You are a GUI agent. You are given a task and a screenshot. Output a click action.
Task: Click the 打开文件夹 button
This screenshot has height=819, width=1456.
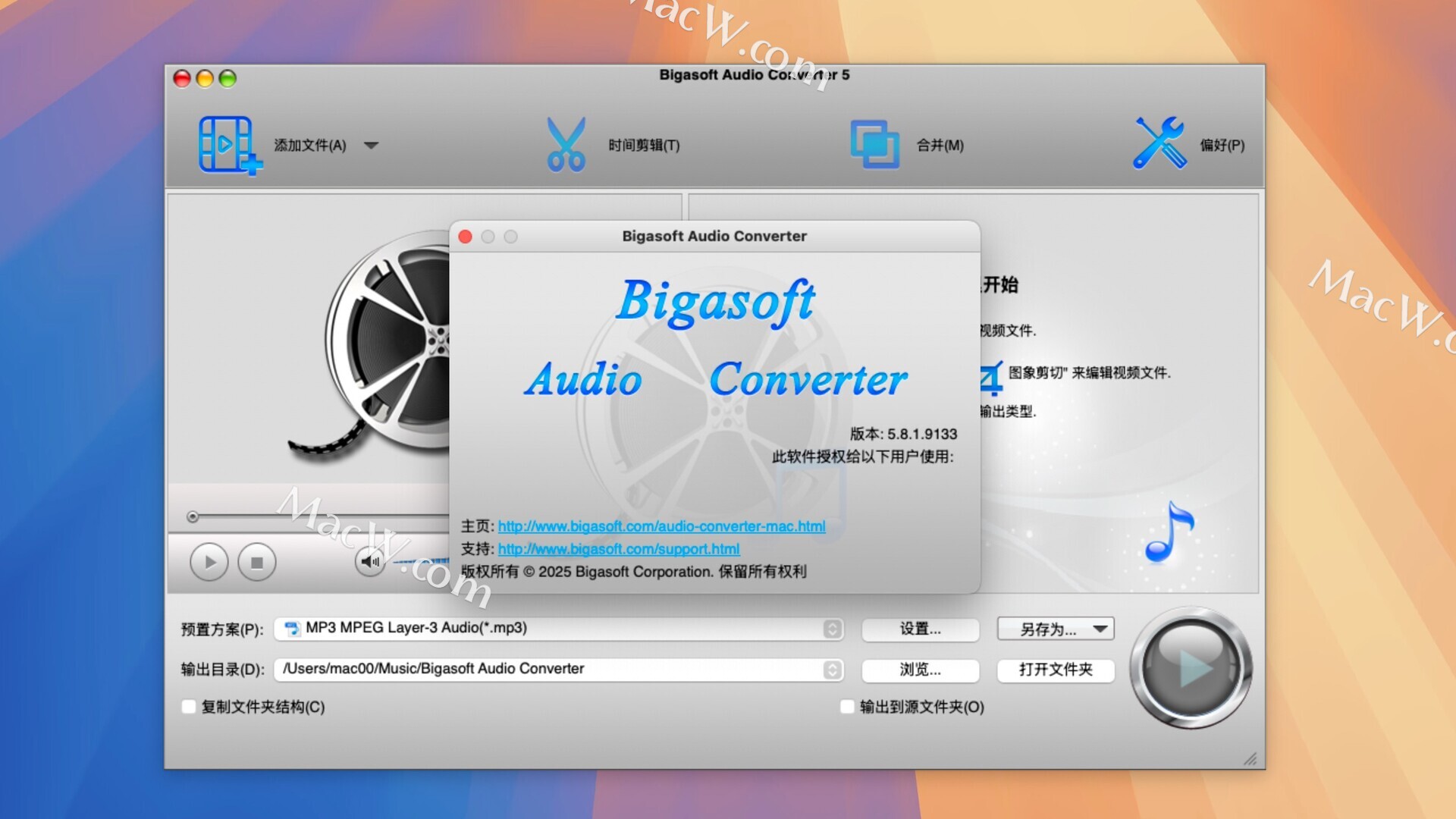[x=1056, y=670]
